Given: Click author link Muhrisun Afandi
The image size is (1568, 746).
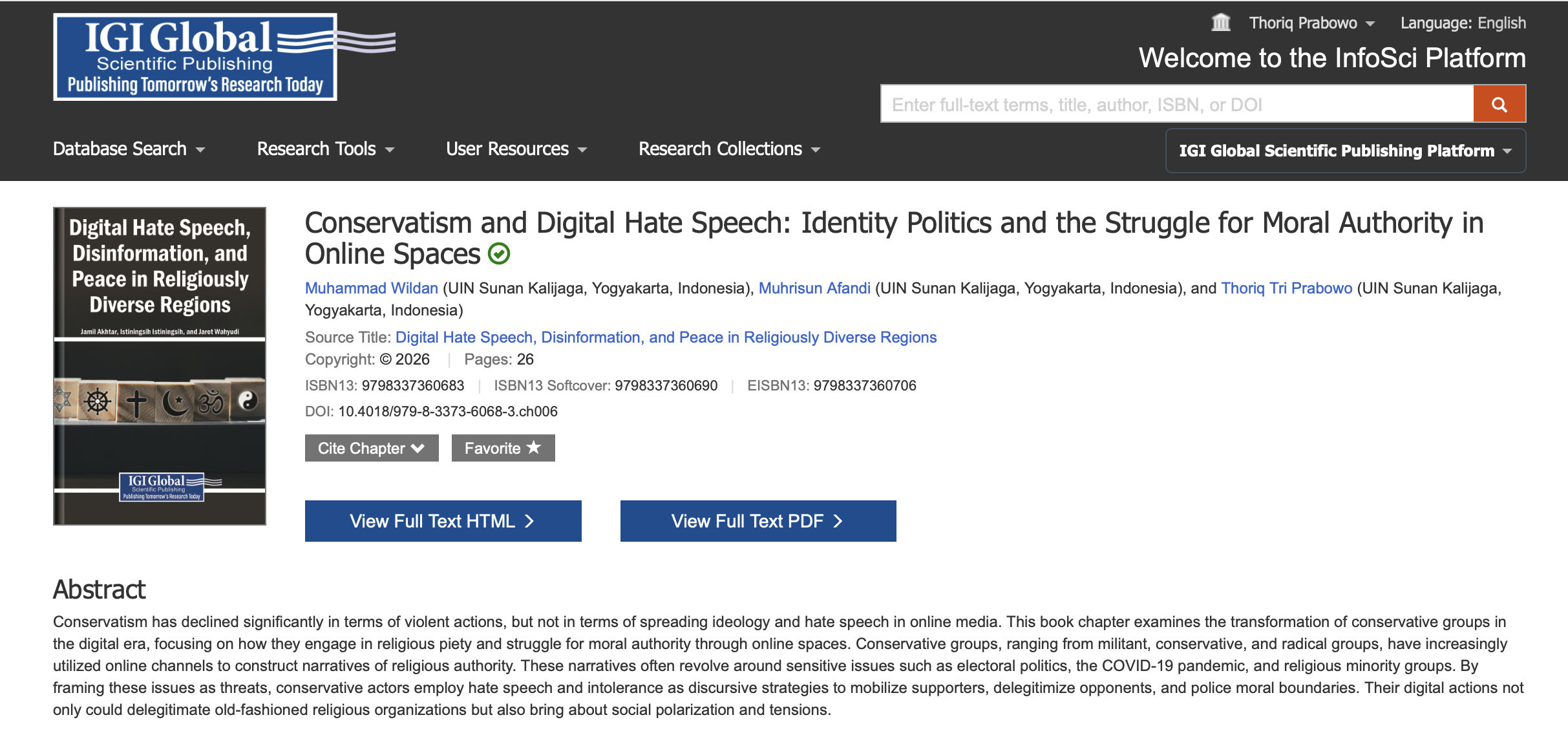Looking at the screenshot, I should click(x=814, y=288).
